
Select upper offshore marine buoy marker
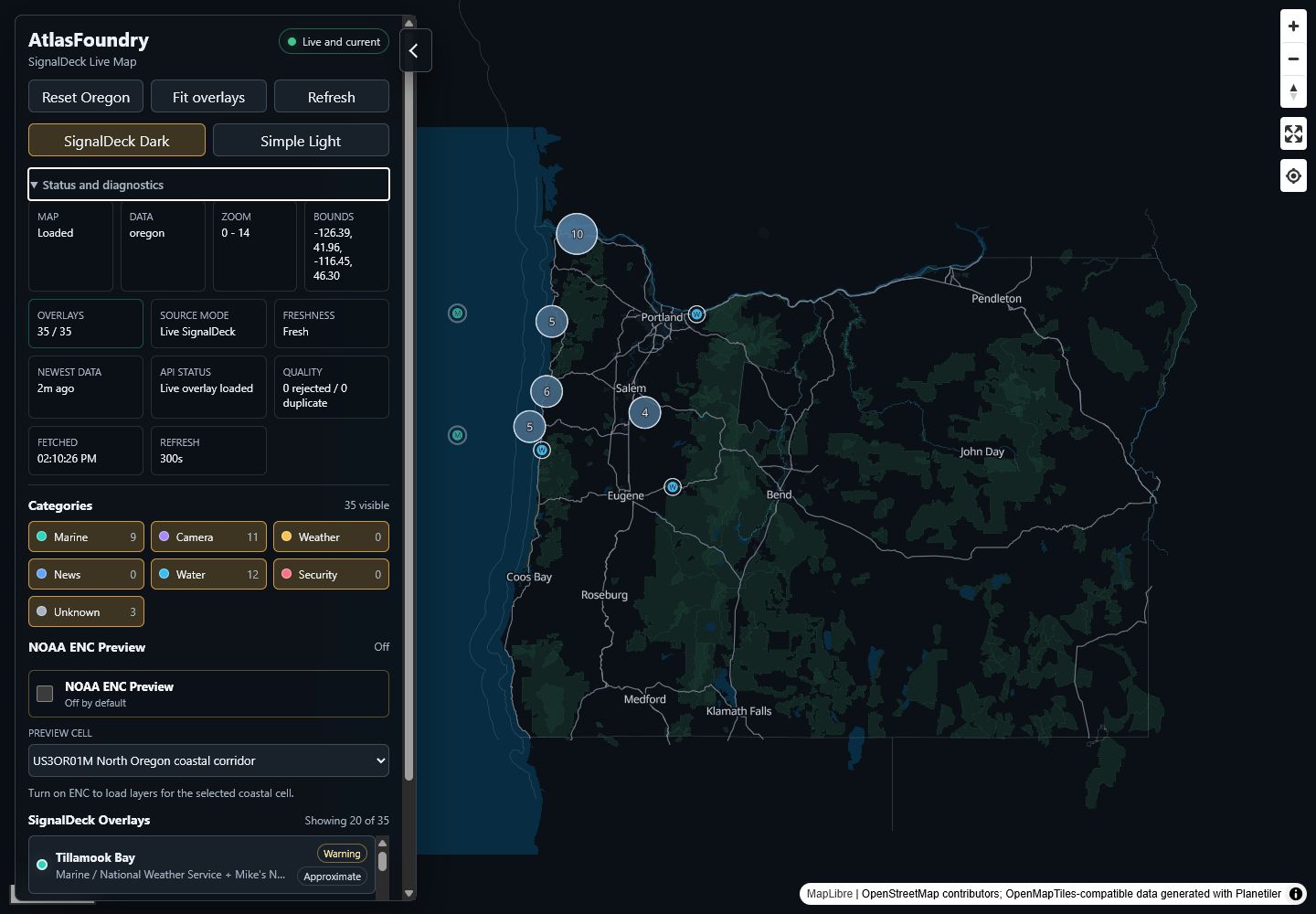coord(458,314)
